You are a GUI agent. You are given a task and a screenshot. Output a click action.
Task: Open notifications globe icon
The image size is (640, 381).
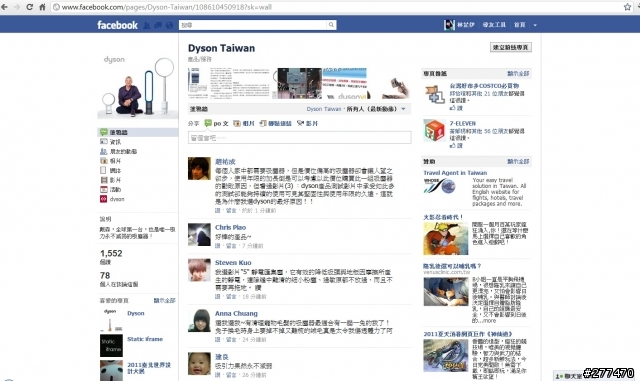pyautogui.click(x=169, y=25)
